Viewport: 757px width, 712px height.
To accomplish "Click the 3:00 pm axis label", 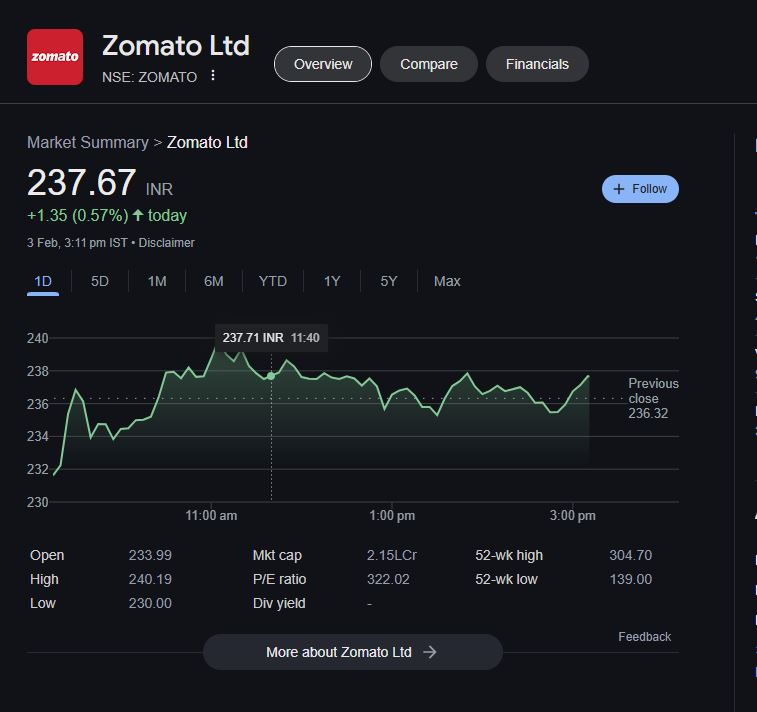I will pos(573,516).
